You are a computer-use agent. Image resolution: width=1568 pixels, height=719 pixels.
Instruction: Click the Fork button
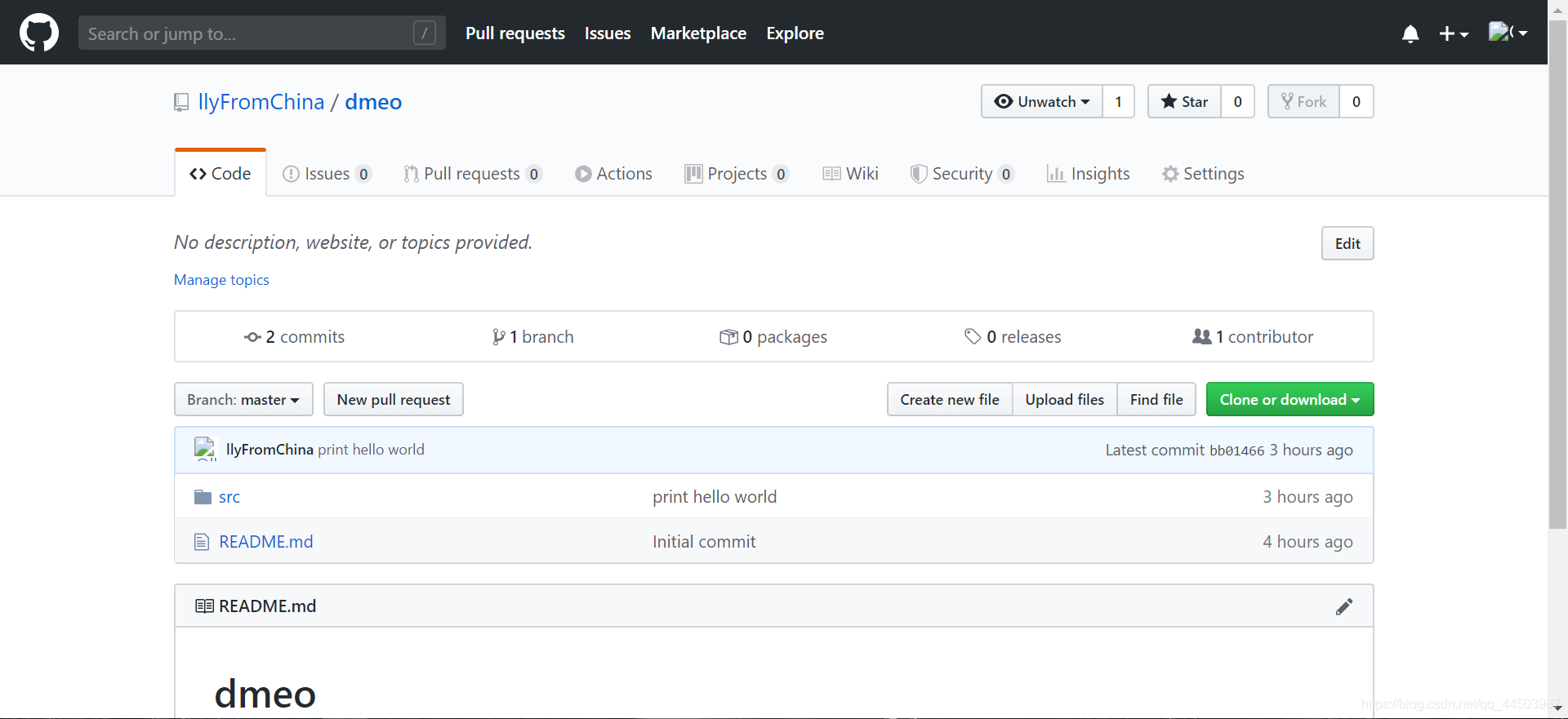coord(1303,101)
